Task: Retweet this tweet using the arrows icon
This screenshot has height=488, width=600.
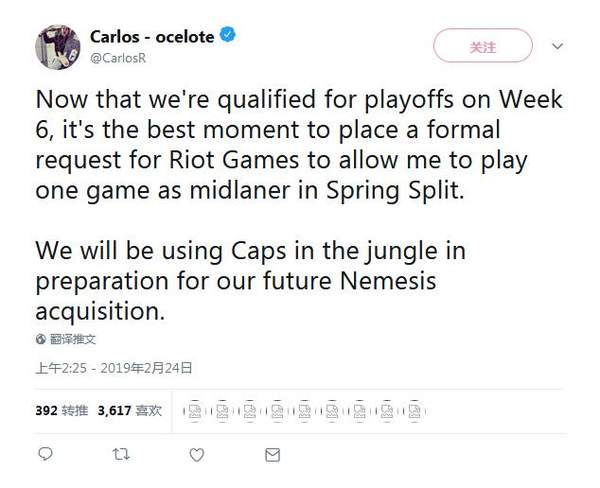Action: pyautogui.click(x=121, y=454)
